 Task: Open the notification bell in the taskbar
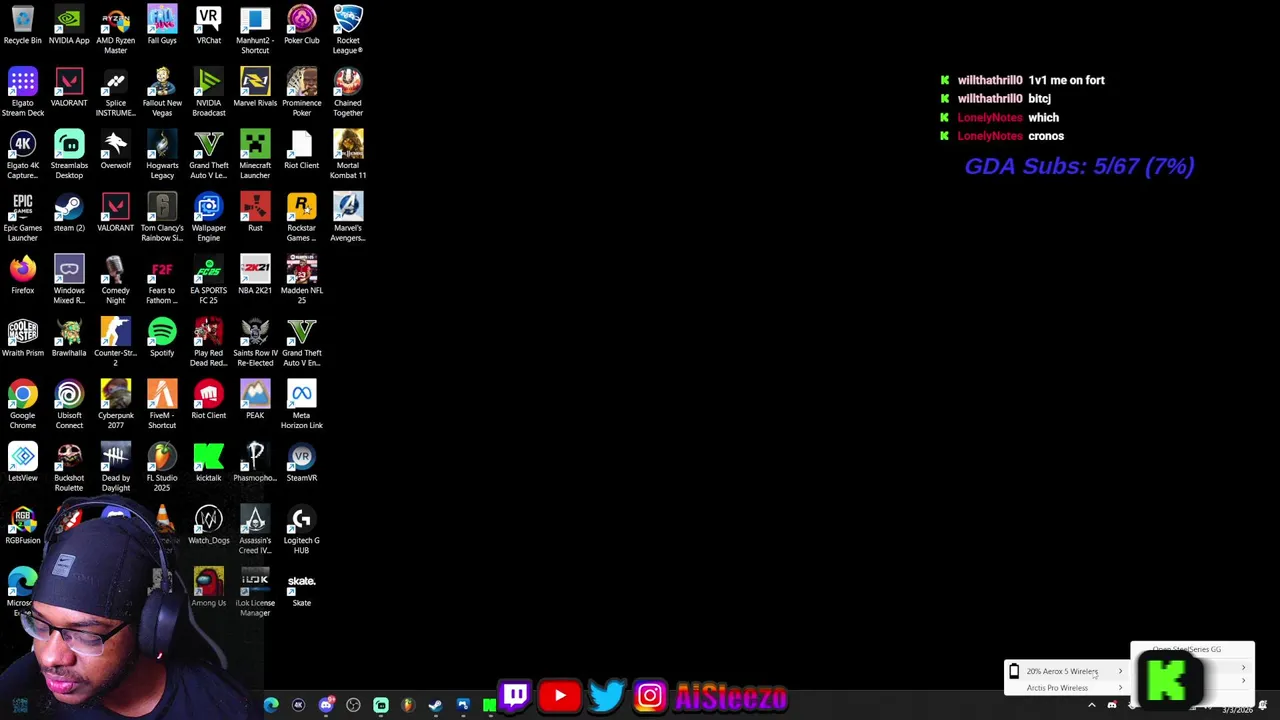[1262, 705]
